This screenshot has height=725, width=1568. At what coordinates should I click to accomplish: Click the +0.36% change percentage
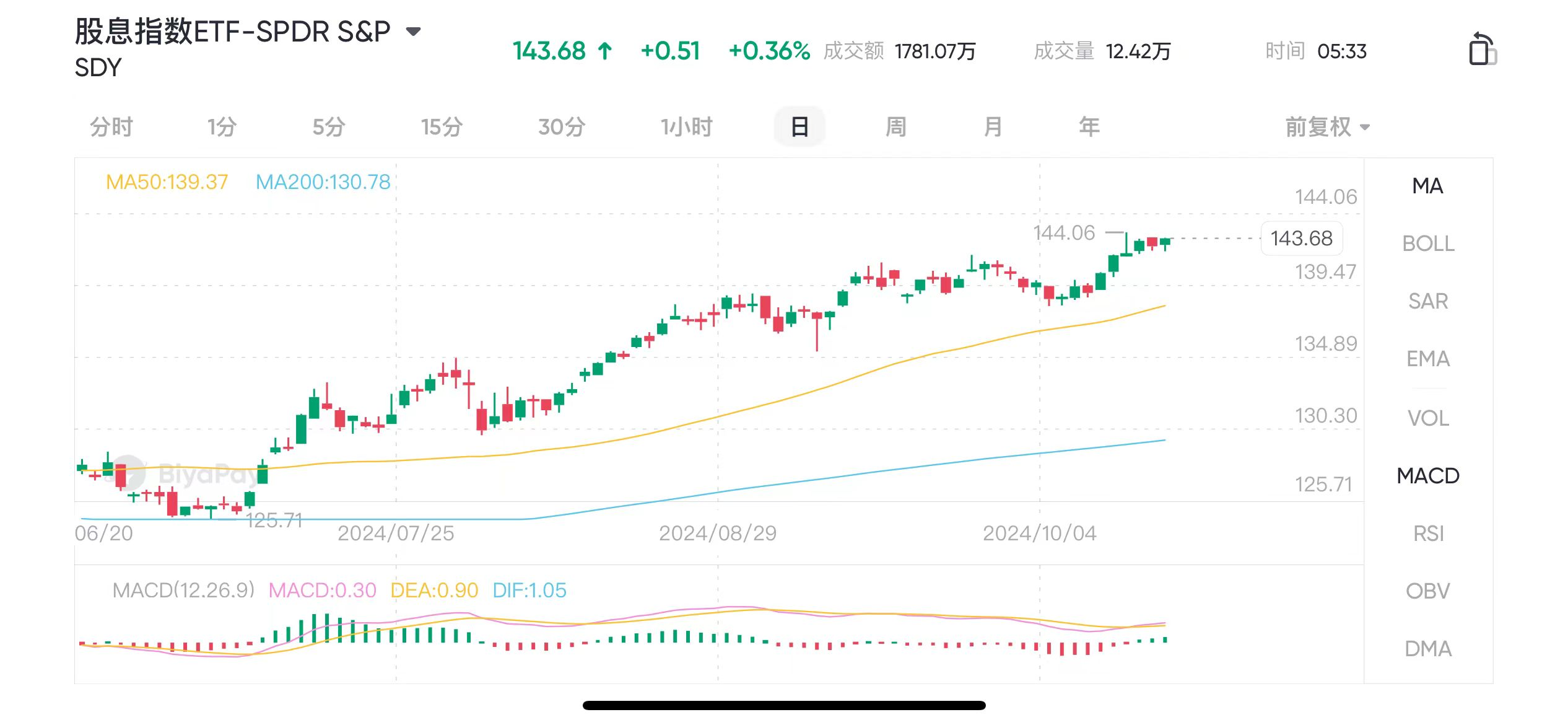click(769, 51)
